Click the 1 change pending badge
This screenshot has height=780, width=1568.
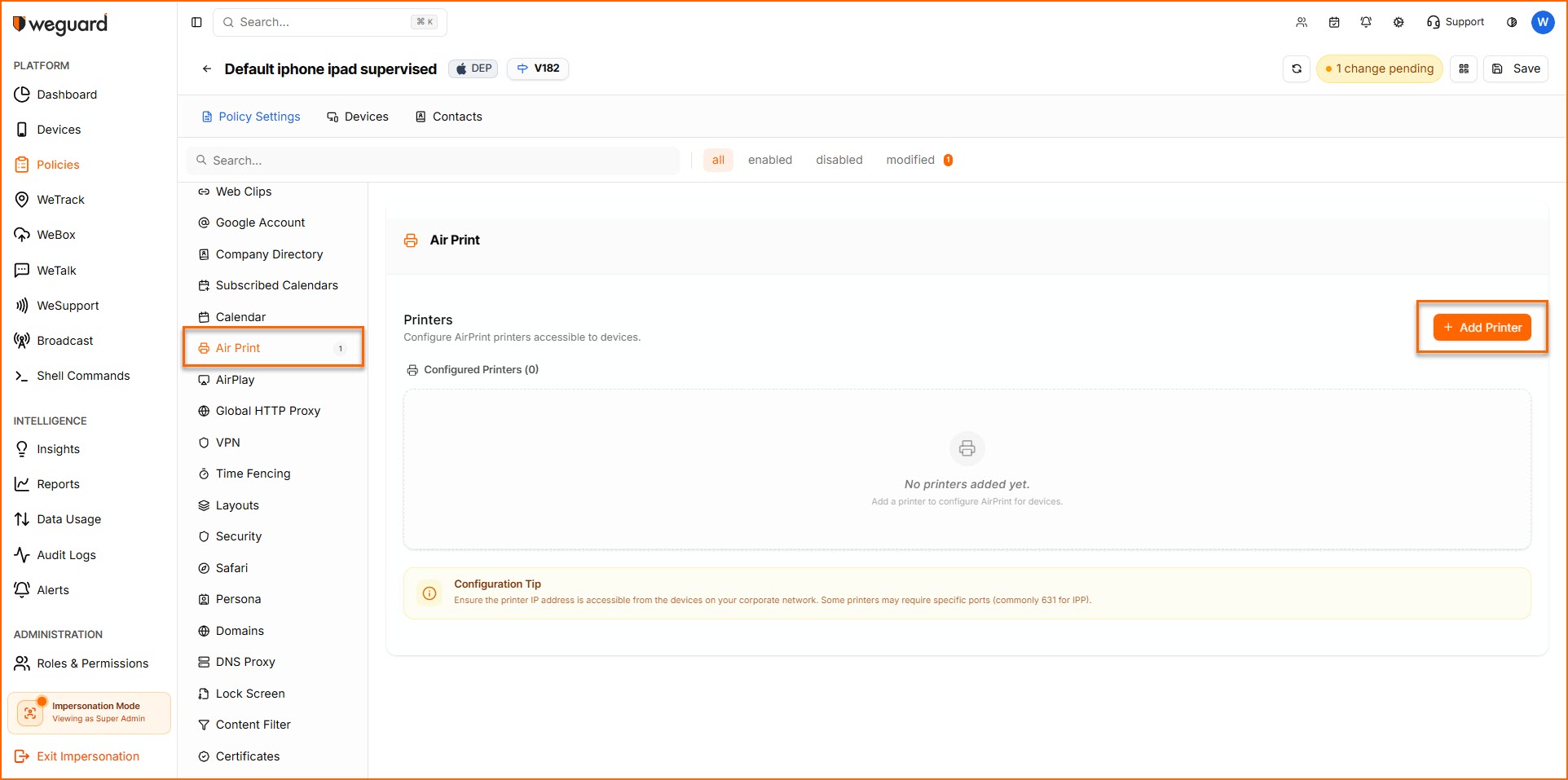(x=1379, y=68)
